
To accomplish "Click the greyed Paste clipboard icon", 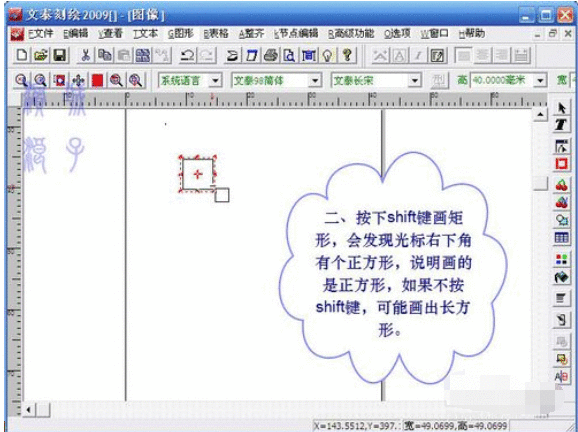I will click(x=124, y=55).
